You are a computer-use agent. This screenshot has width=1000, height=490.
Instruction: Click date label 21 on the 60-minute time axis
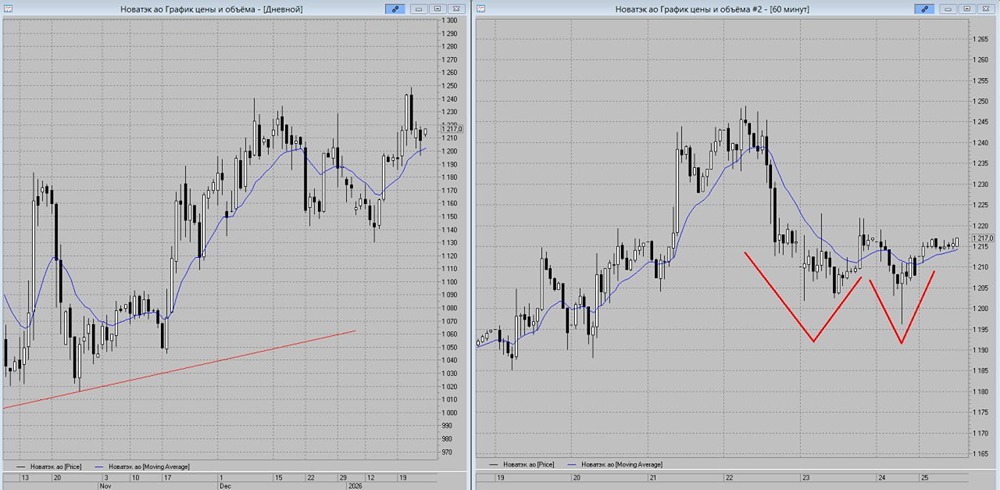(653, 477)
